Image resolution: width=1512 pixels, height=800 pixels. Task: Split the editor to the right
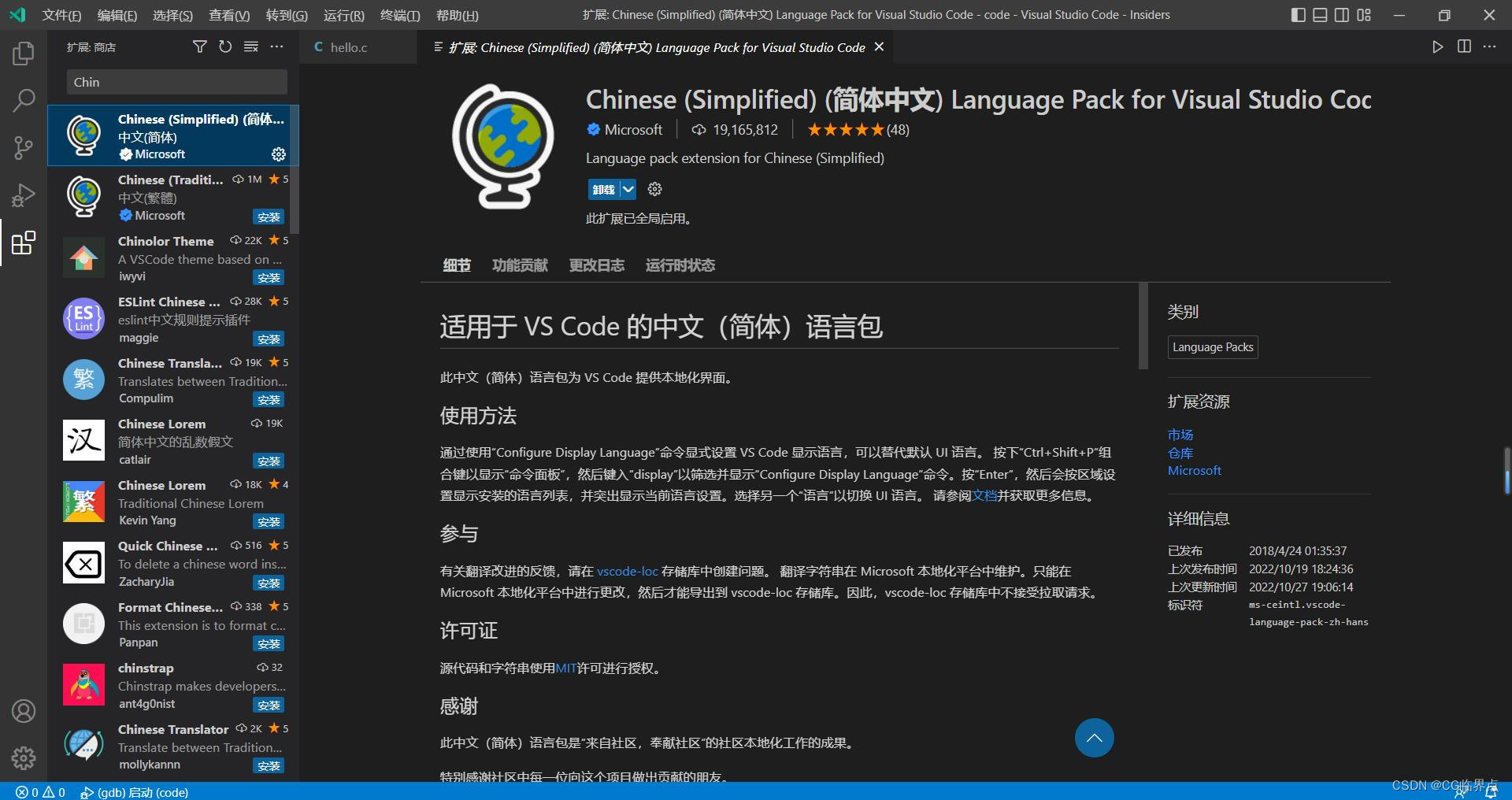[x=1464, y=47]
